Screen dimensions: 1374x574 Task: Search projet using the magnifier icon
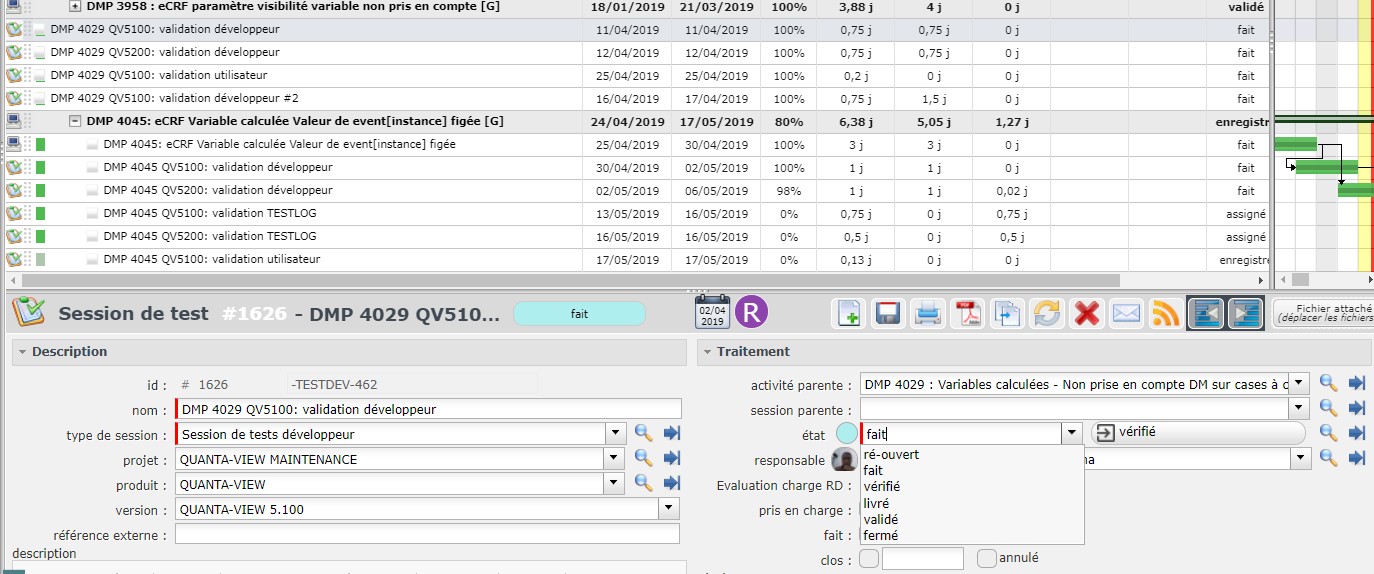[643, 459]
